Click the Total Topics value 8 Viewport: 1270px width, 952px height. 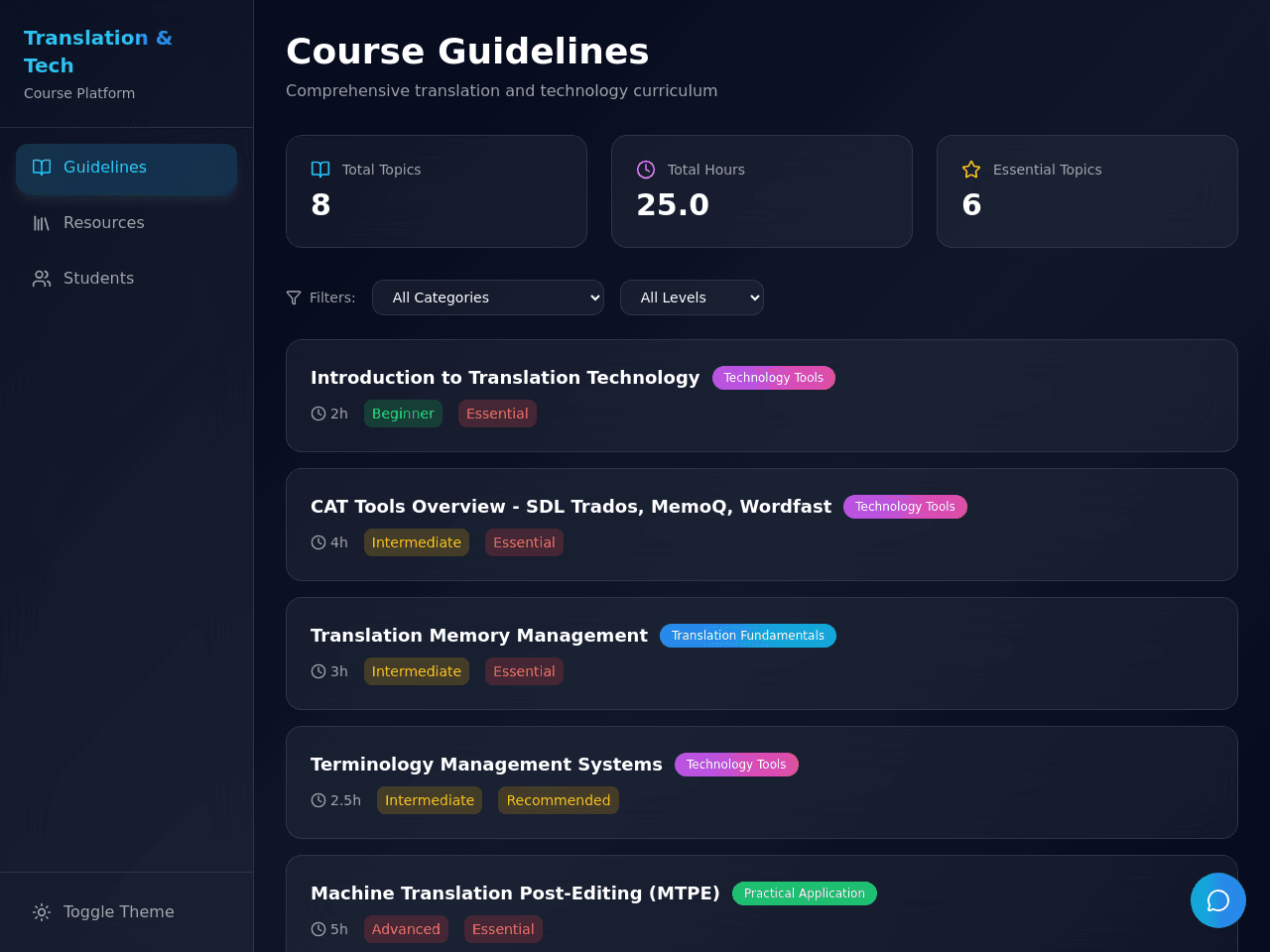coord(320,204)
